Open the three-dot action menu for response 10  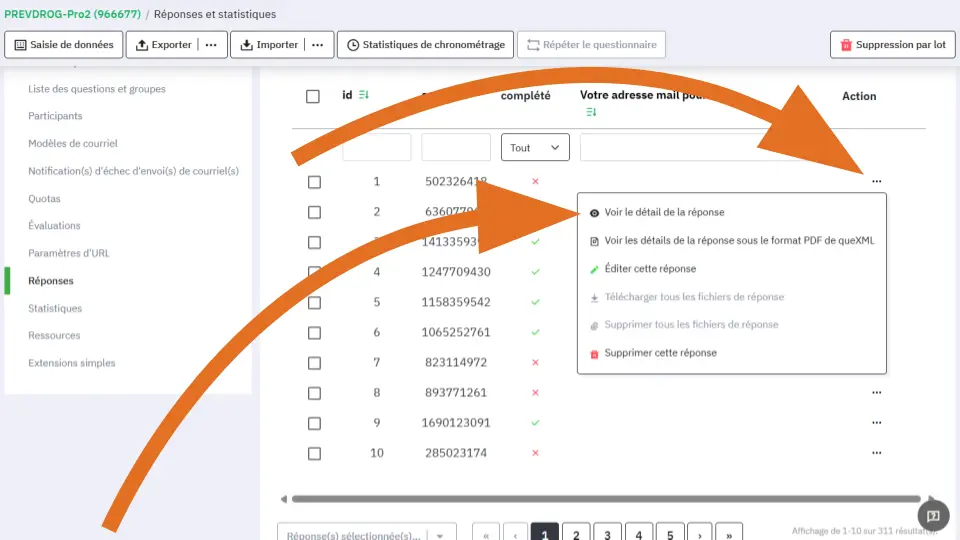point(876,453)
